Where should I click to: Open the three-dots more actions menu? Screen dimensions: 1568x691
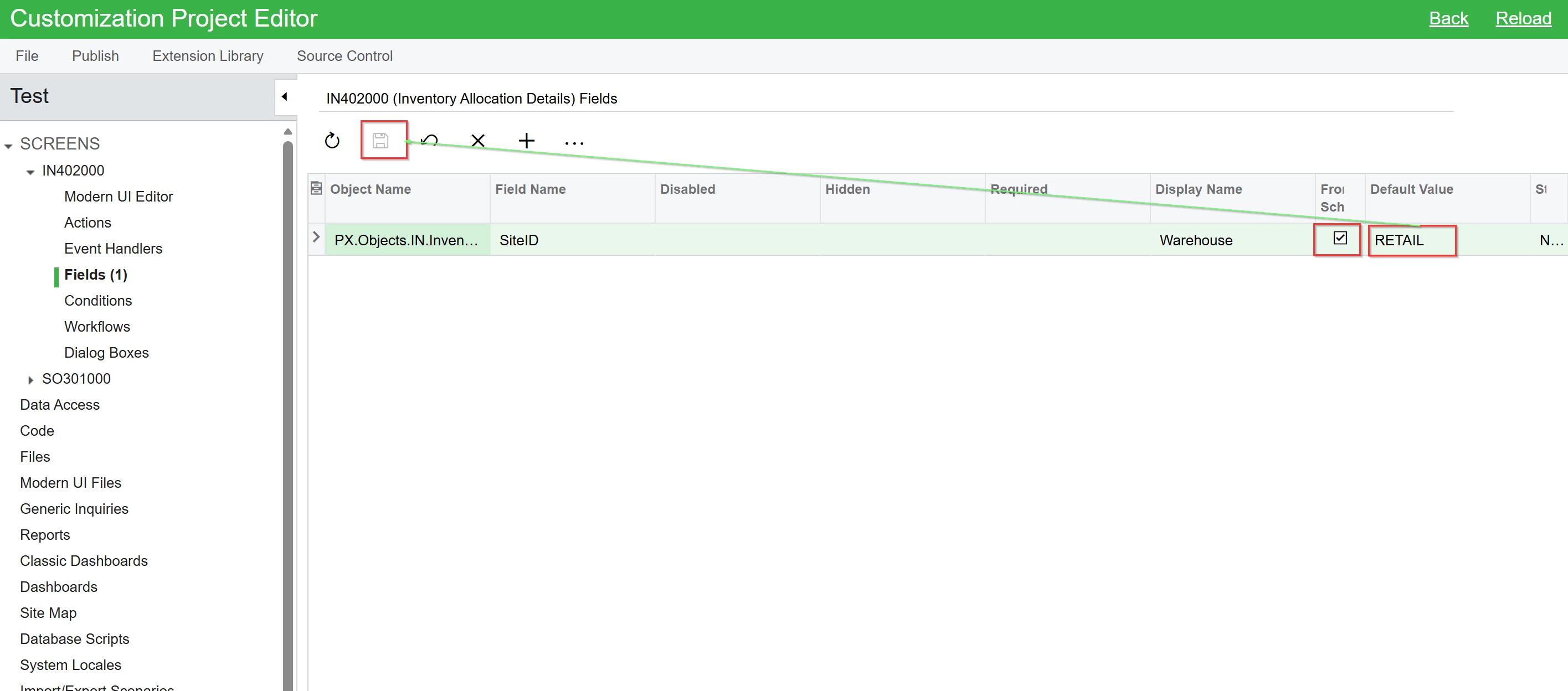574,142
